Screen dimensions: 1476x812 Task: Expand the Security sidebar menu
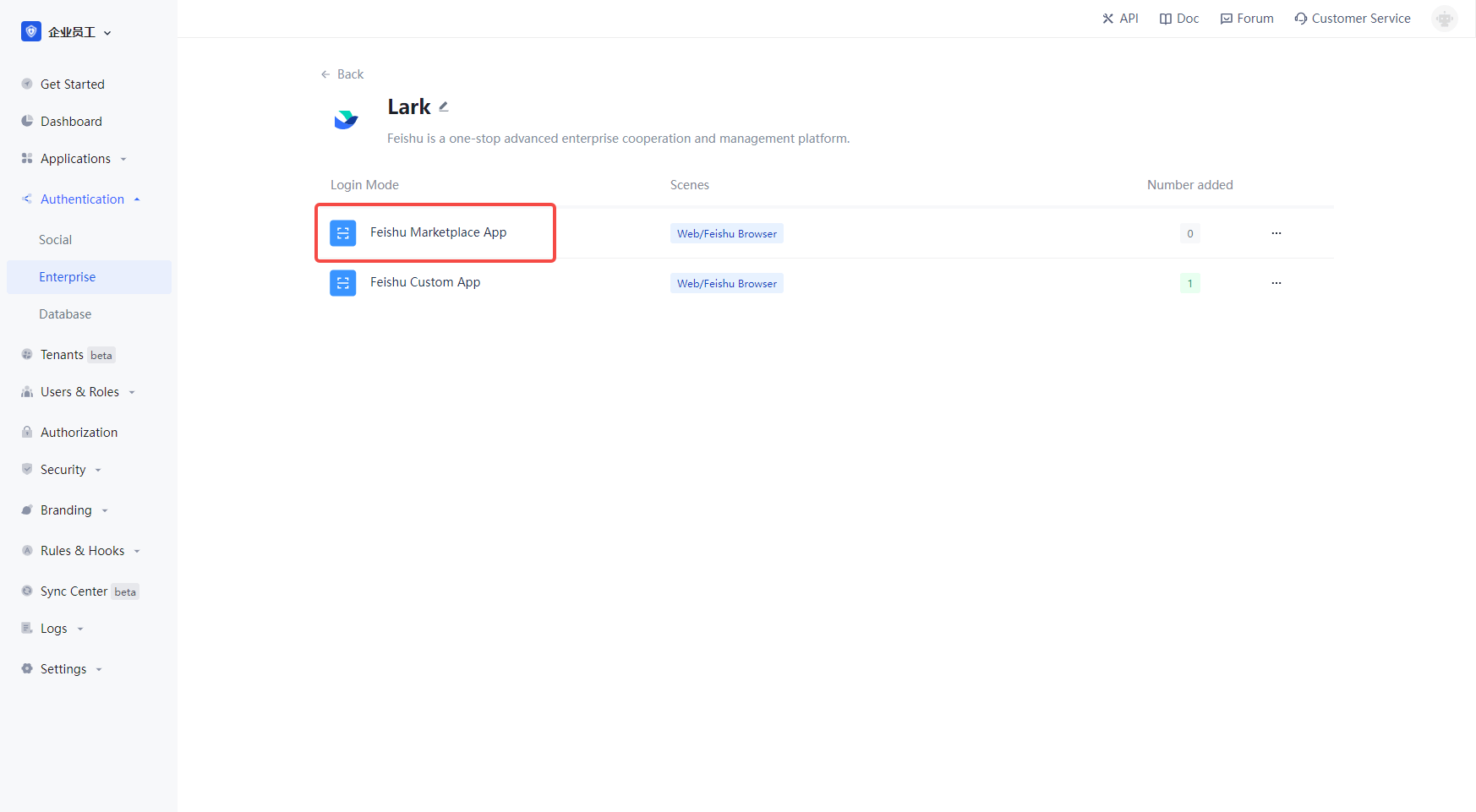tap(63, 470)
